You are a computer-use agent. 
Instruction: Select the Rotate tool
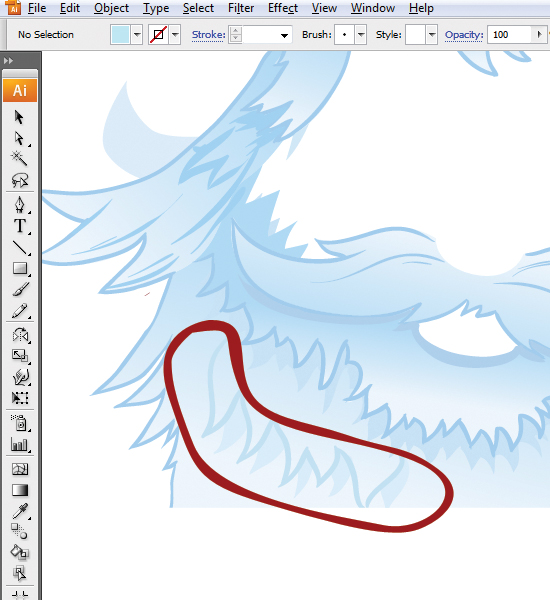pos(20,335)
